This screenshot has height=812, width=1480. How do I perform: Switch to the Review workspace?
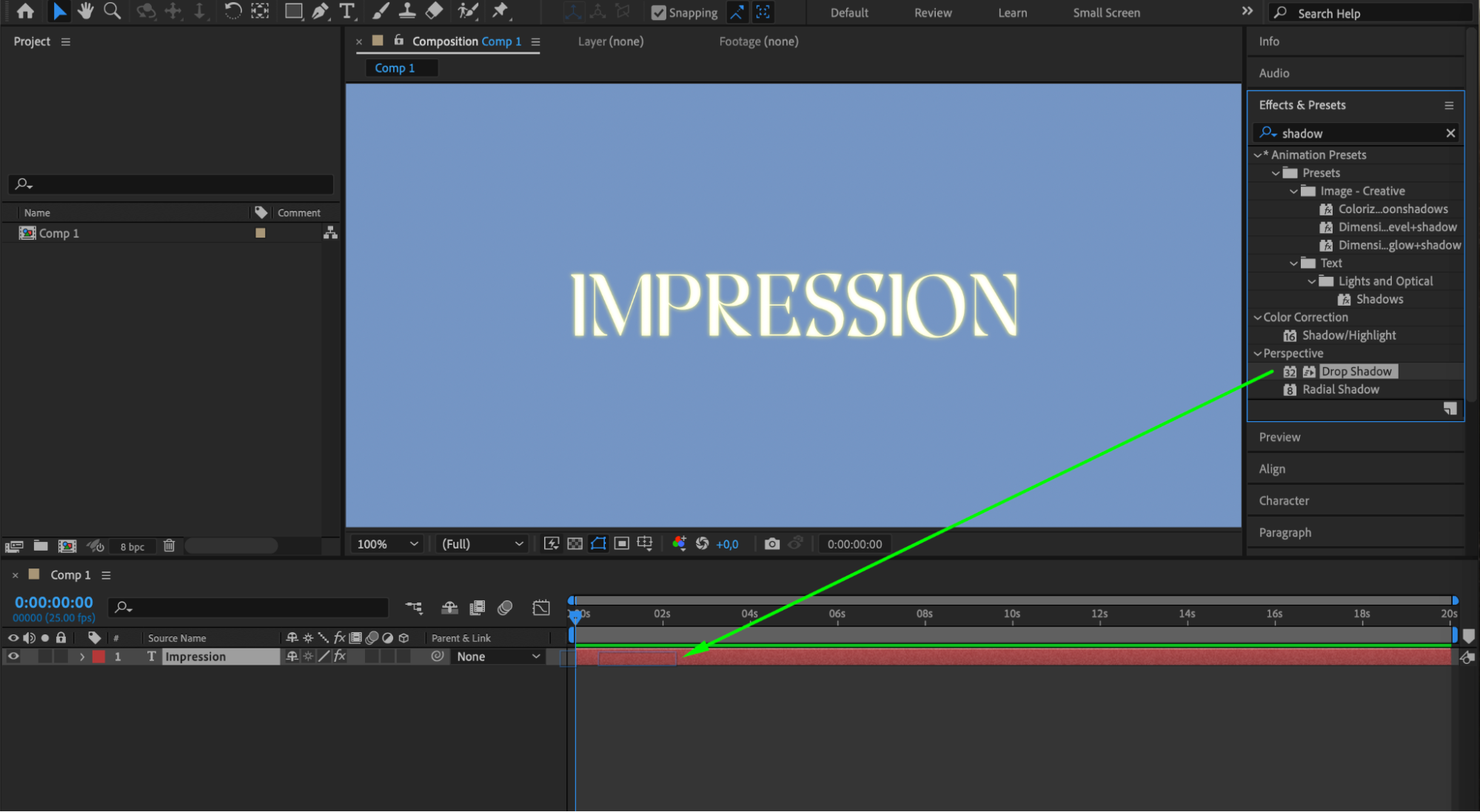pos(932,13)
